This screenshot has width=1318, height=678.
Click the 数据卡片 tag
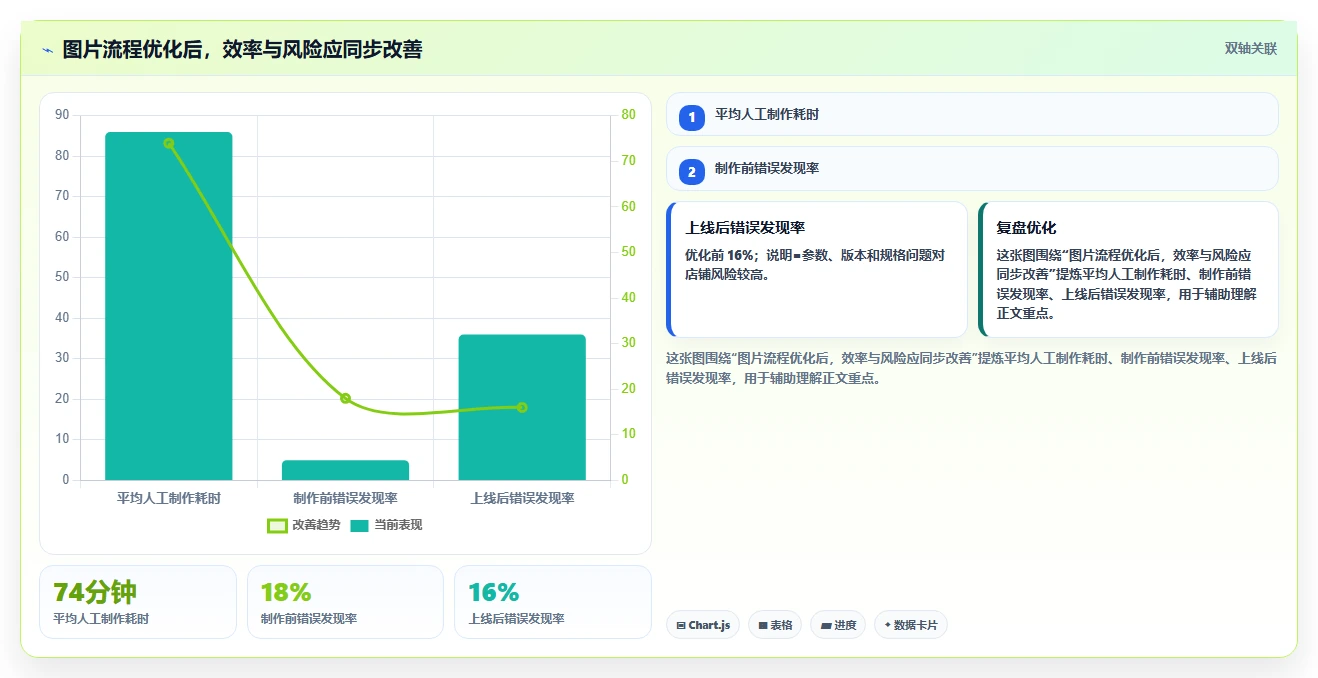click(x=910, y=625)
